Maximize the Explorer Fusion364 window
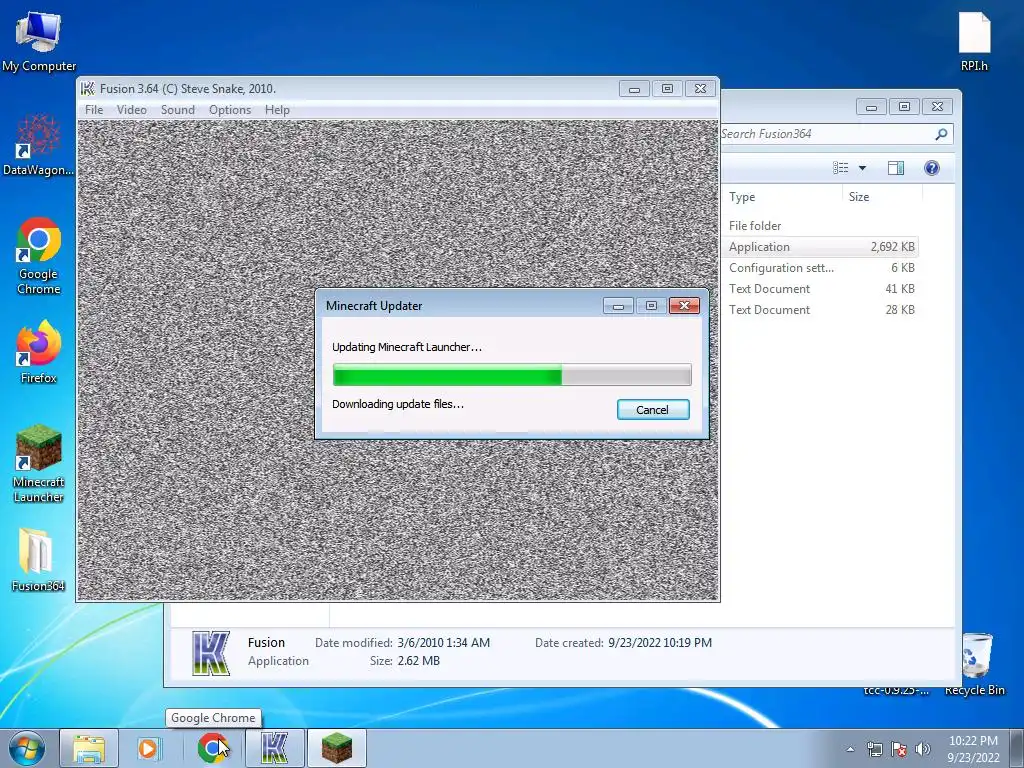 904,106
